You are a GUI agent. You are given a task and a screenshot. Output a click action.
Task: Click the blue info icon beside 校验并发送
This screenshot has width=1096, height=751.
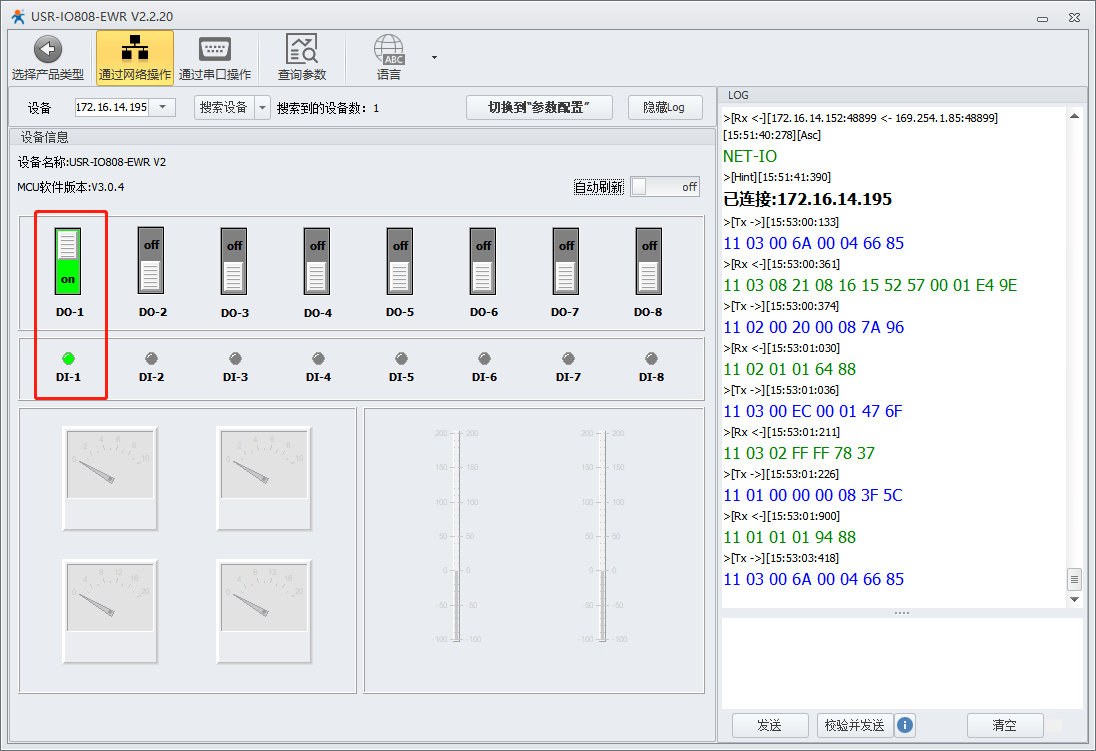coord(904,725)
